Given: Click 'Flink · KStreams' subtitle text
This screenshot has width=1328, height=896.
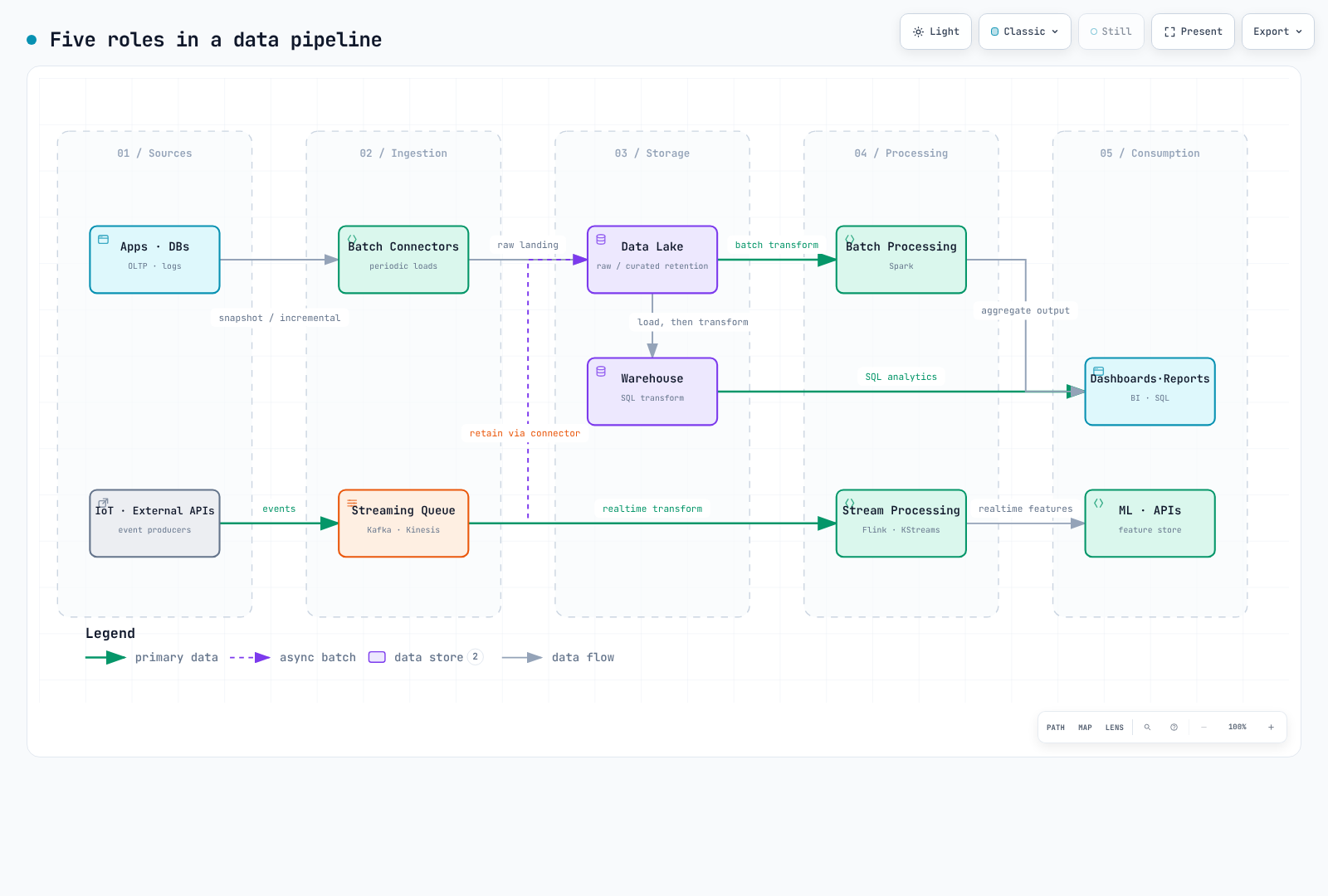Looking at the screenshot, I should click(x=901, y=530).
